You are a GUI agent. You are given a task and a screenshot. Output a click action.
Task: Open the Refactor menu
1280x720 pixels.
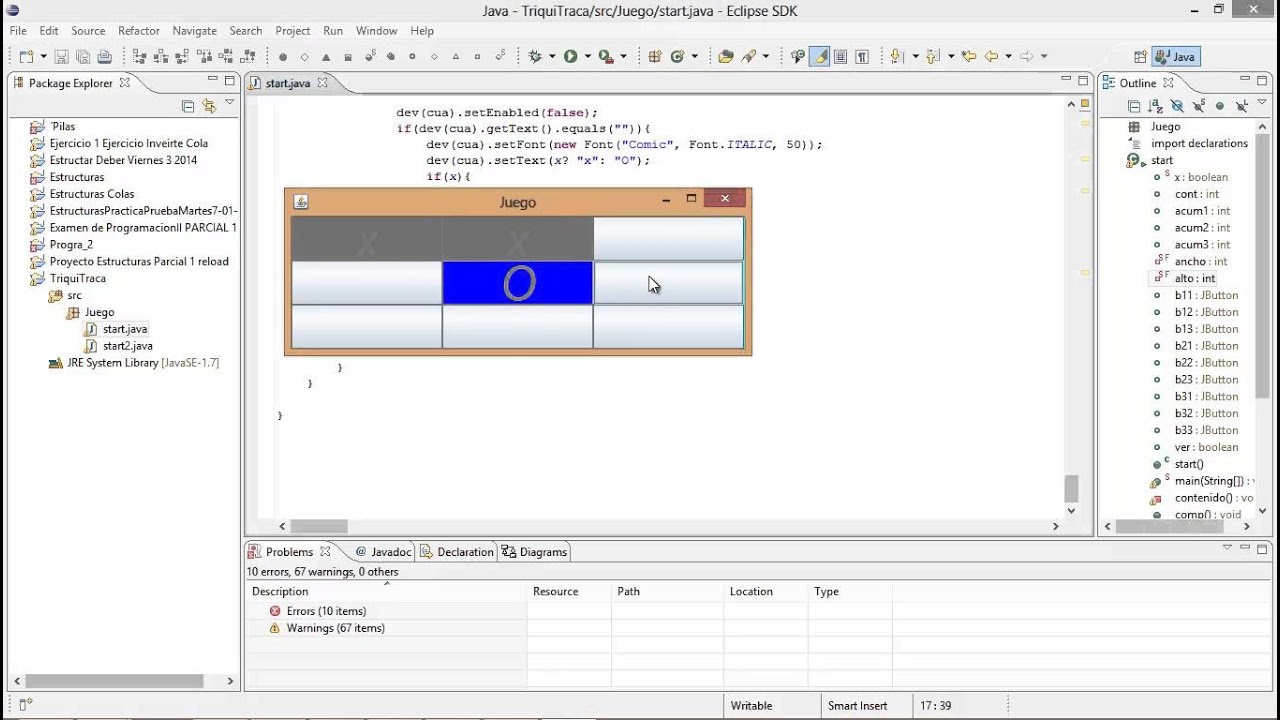point(139,31)
